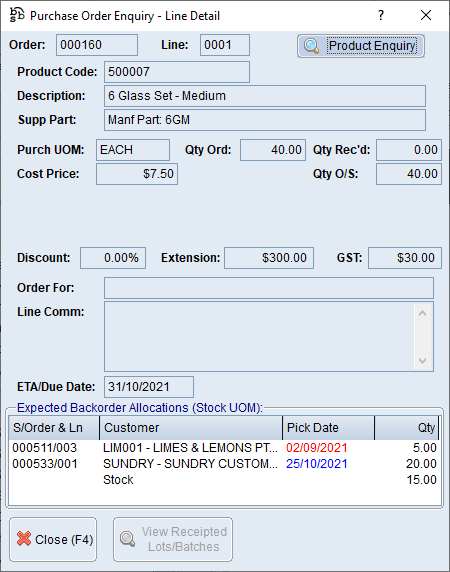Open the Product Enquiry button

[x=361, y=46]
